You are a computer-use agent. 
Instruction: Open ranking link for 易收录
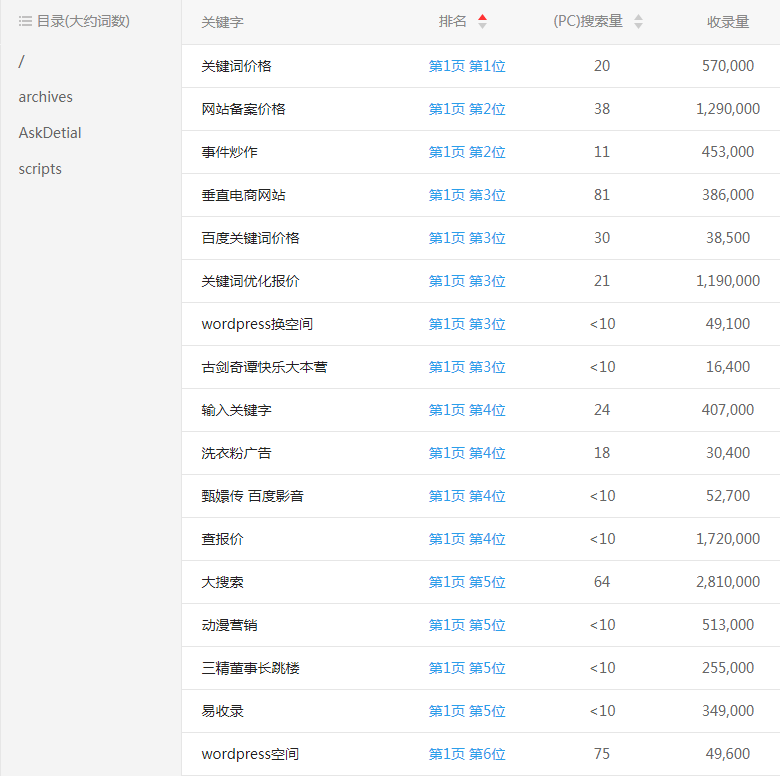click(x=467, y=711)
